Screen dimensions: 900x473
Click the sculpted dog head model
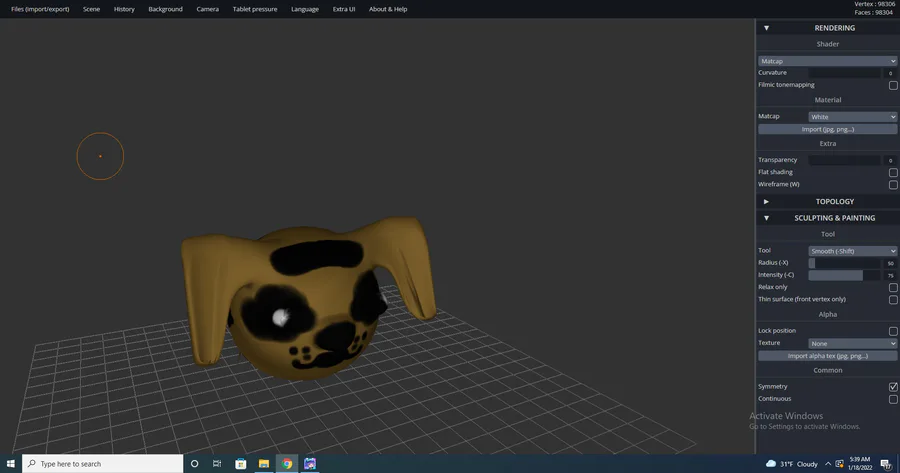click(x=307, y=298)
